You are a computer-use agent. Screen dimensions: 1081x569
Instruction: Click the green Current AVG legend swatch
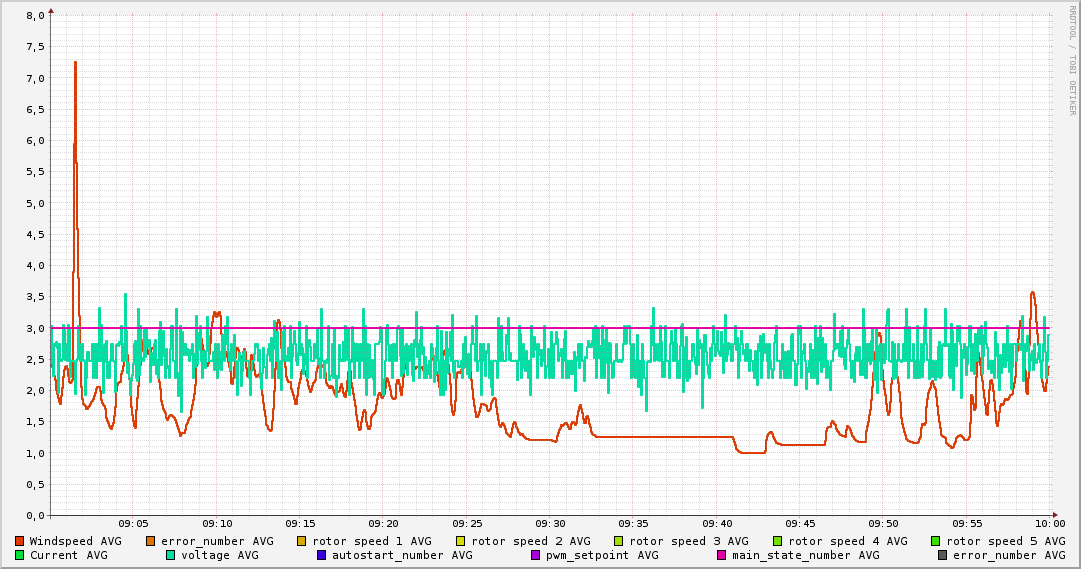pyautogui.click(x=20, y=555)
